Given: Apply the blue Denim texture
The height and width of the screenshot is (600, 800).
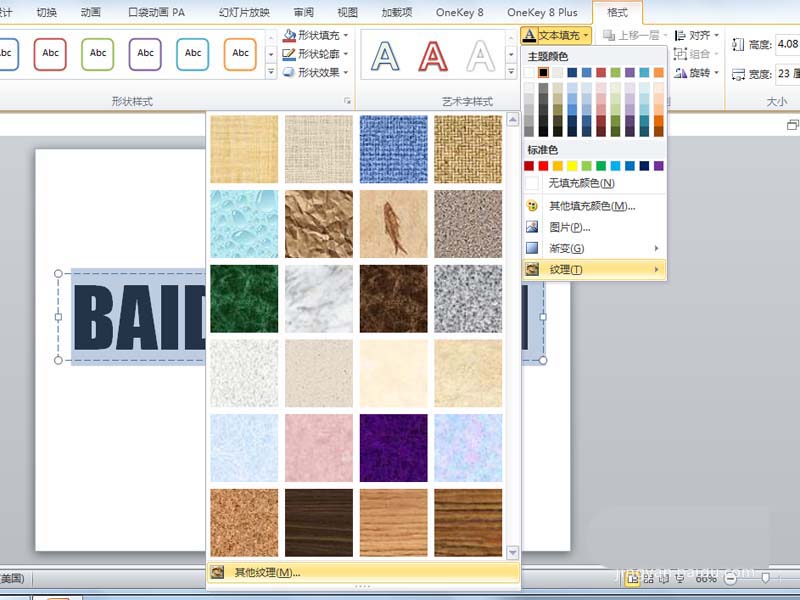Looking at the screenshot, I should coord(393,149).
